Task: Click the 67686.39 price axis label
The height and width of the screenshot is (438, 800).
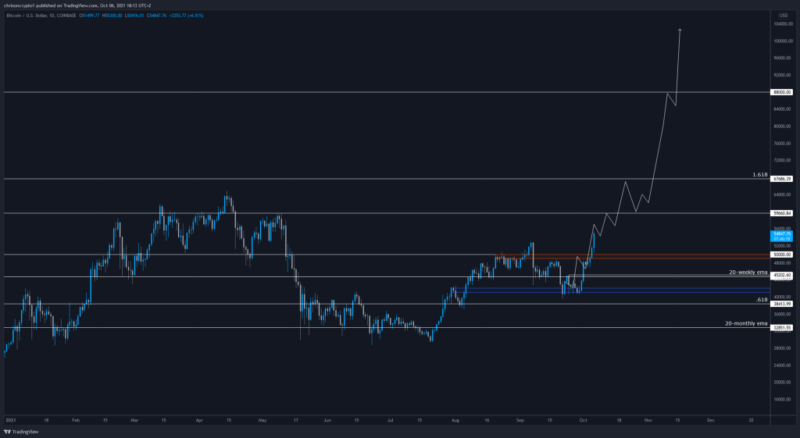Action: click(x=781, y=179)
